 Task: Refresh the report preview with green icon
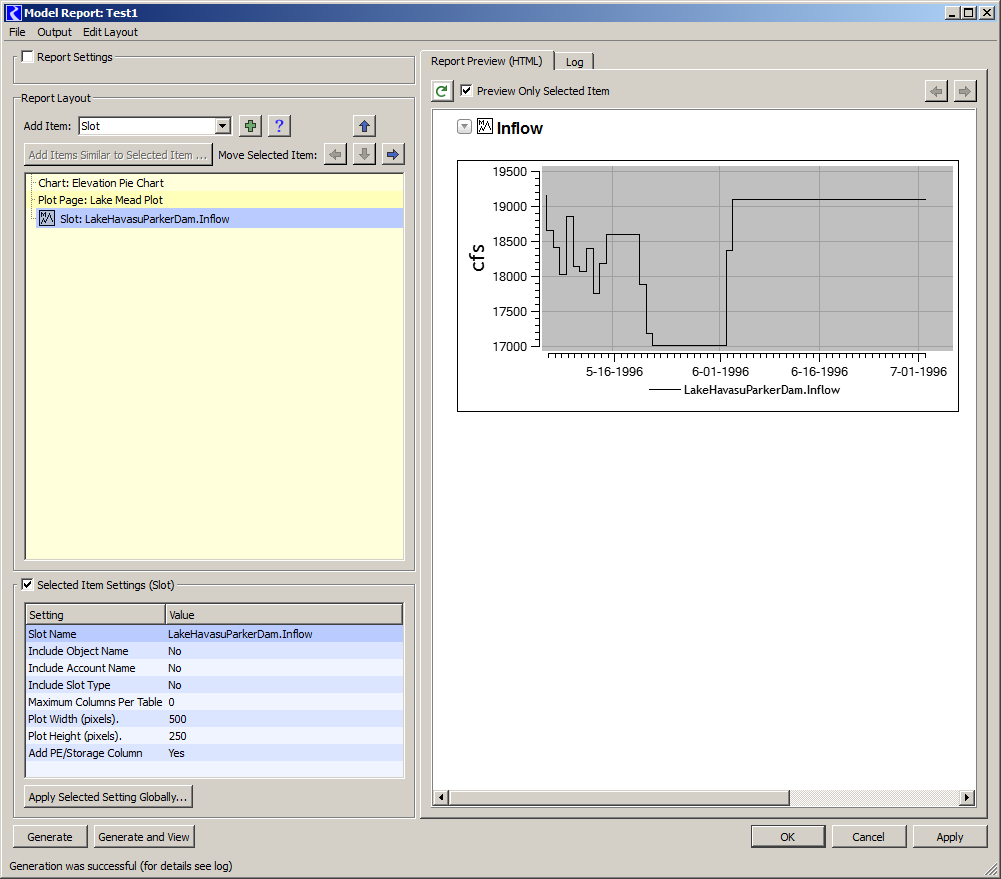[442, 91]
